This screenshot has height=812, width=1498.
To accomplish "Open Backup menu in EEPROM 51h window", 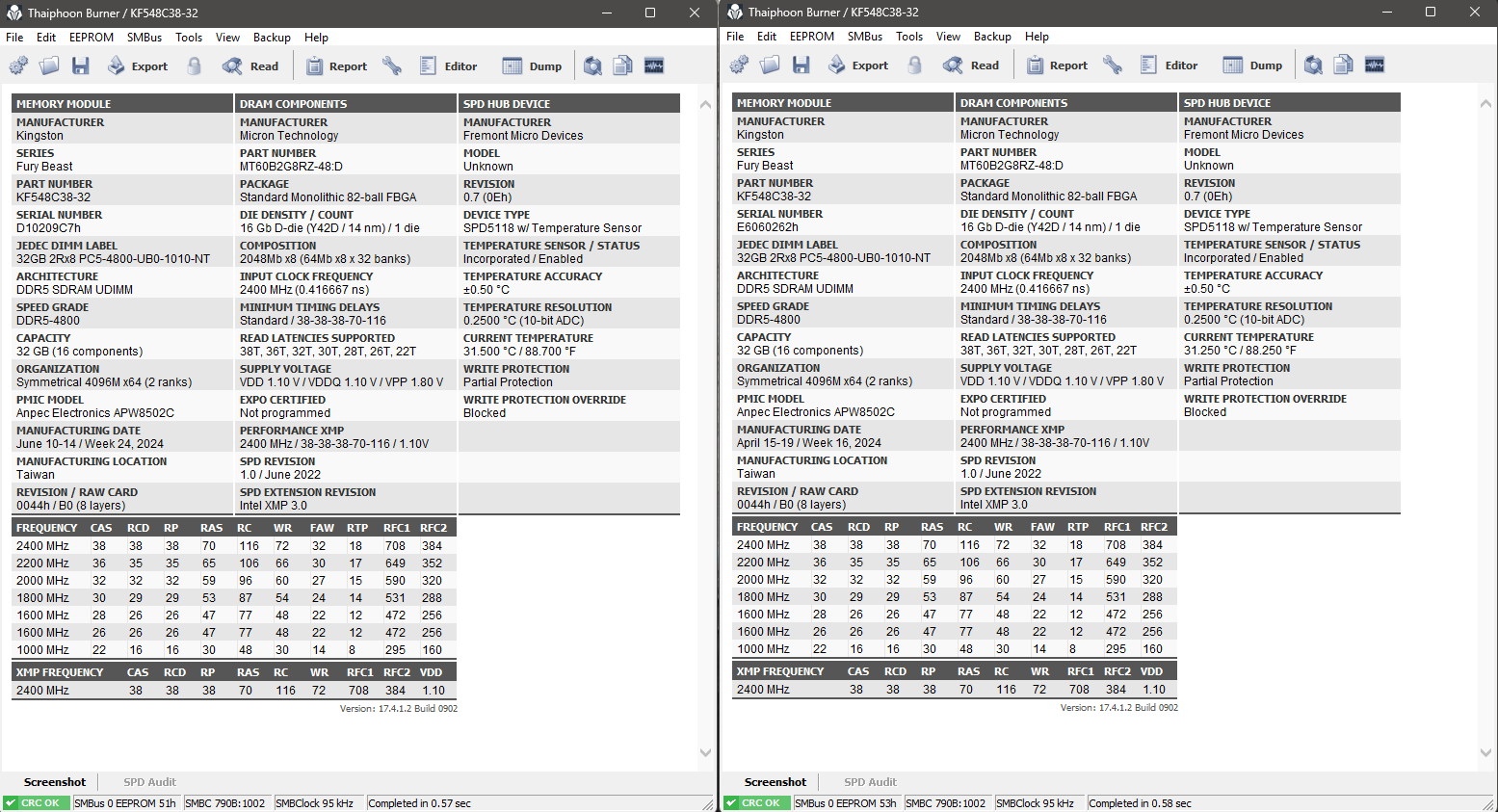I will 272,38.
